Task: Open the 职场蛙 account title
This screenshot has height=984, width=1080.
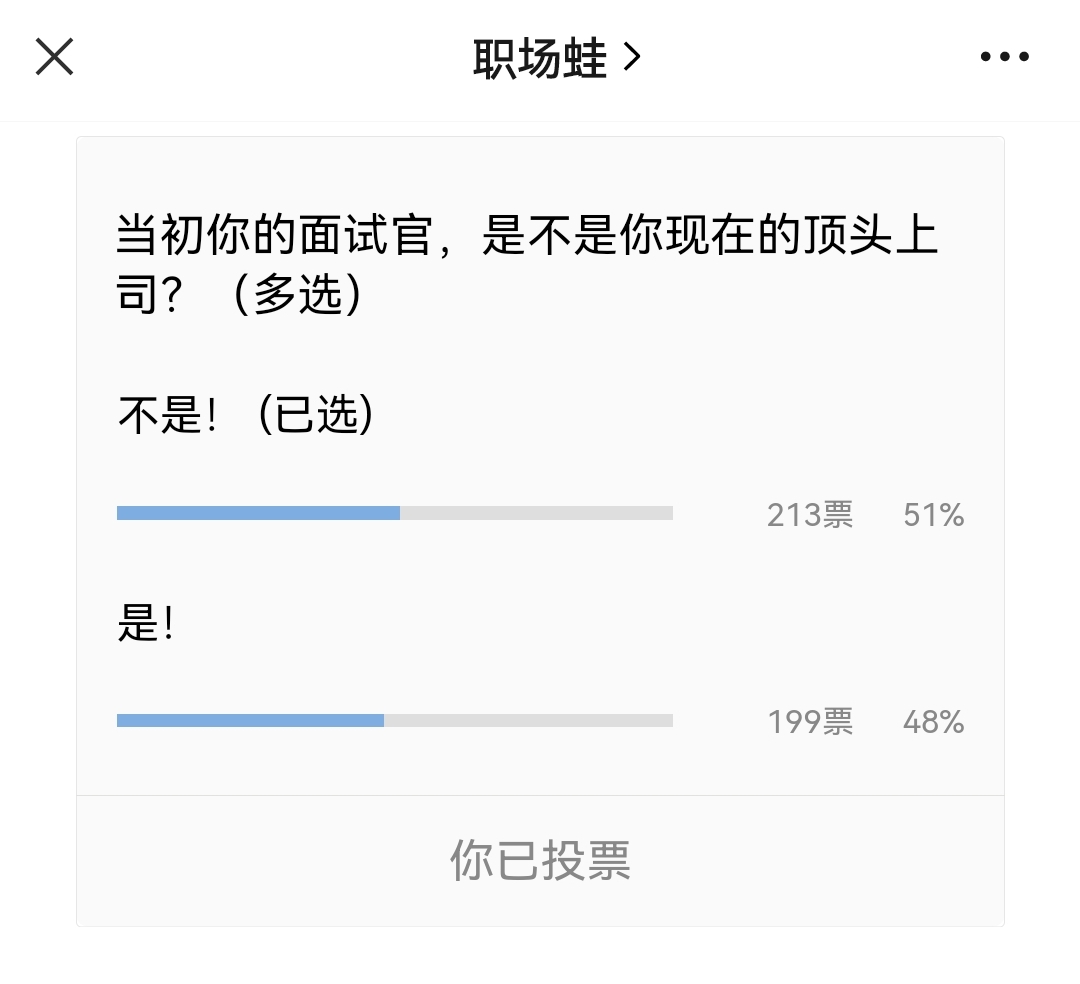Action: coord(539,59)
